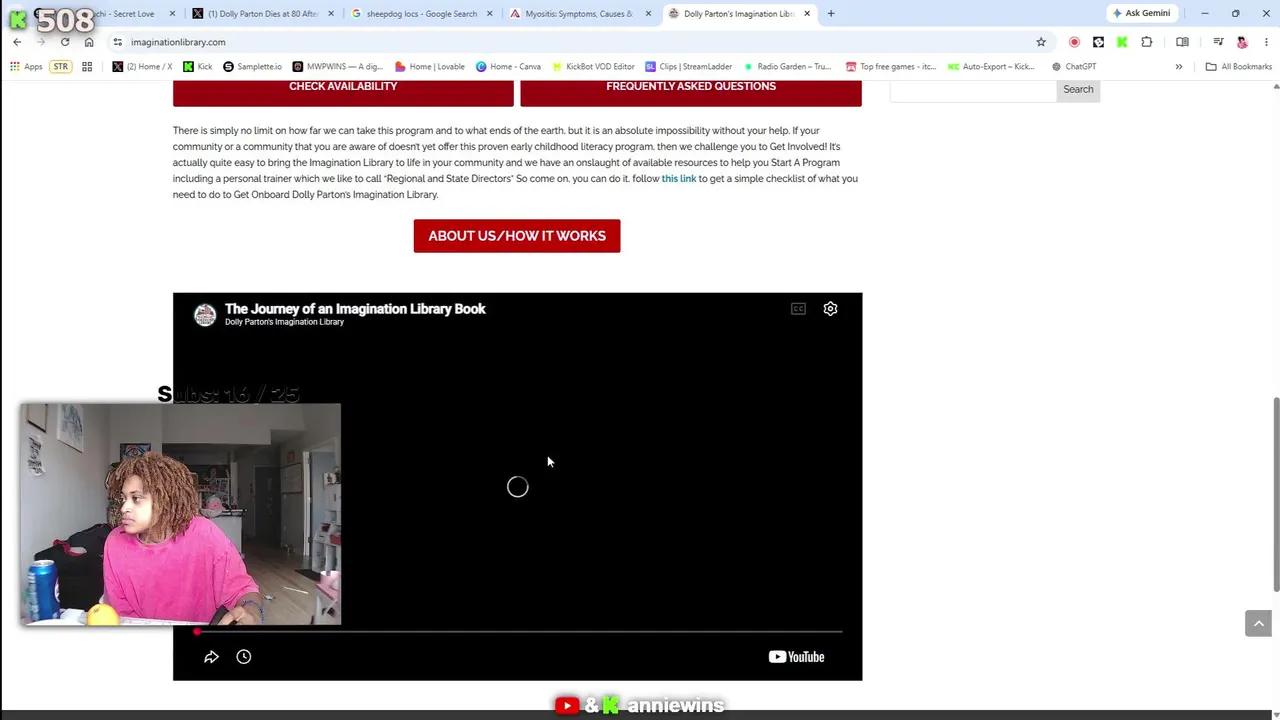Go back to the previous page

pos(17,42)
